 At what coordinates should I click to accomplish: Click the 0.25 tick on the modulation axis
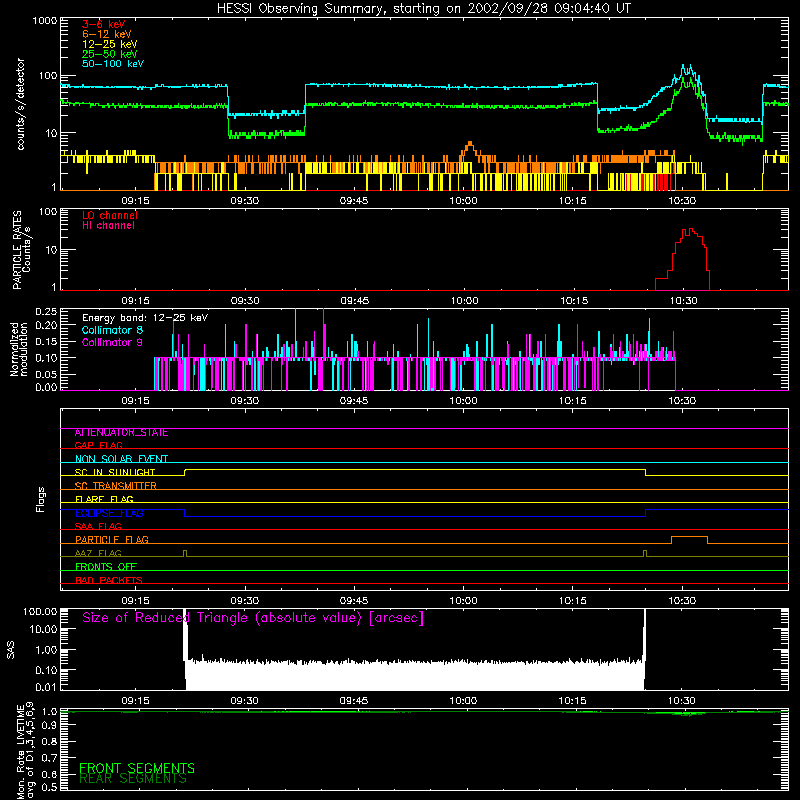click(46, 311)
